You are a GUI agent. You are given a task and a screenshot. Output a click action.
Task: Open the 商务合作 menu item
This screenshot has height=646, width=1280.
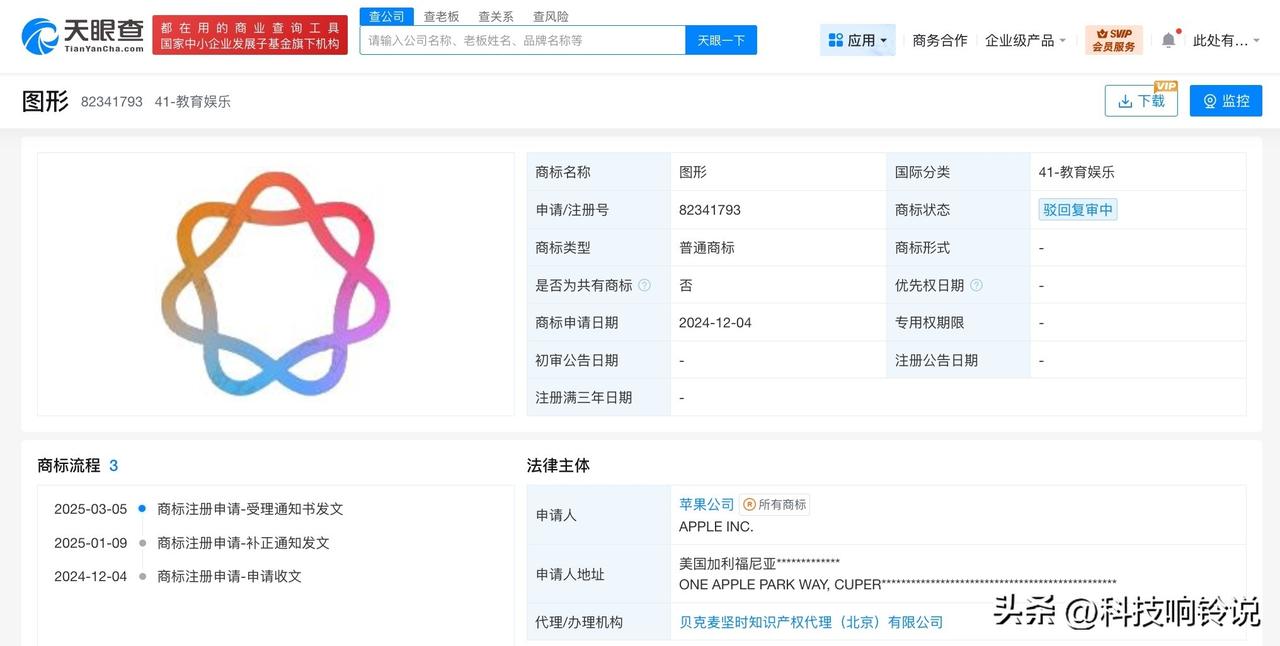tap(940, 40)
